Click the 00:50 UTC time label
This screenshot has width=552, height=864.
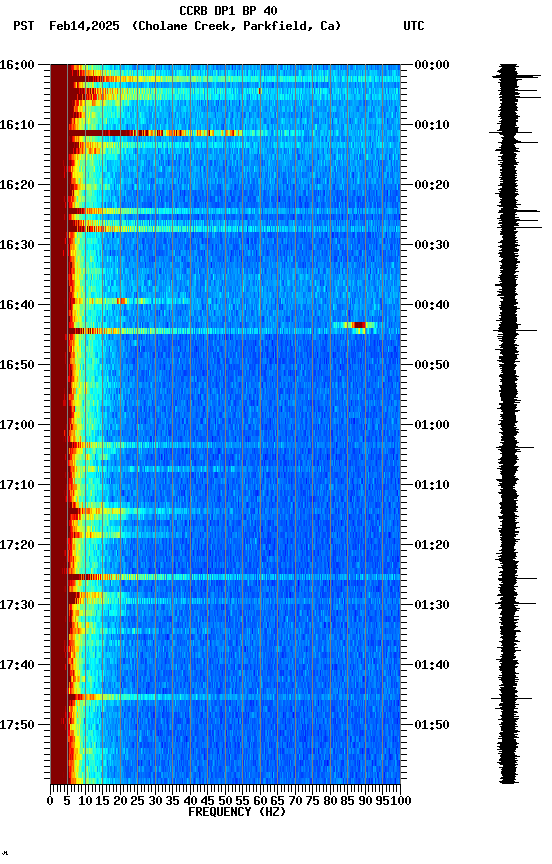click(432, 365)
